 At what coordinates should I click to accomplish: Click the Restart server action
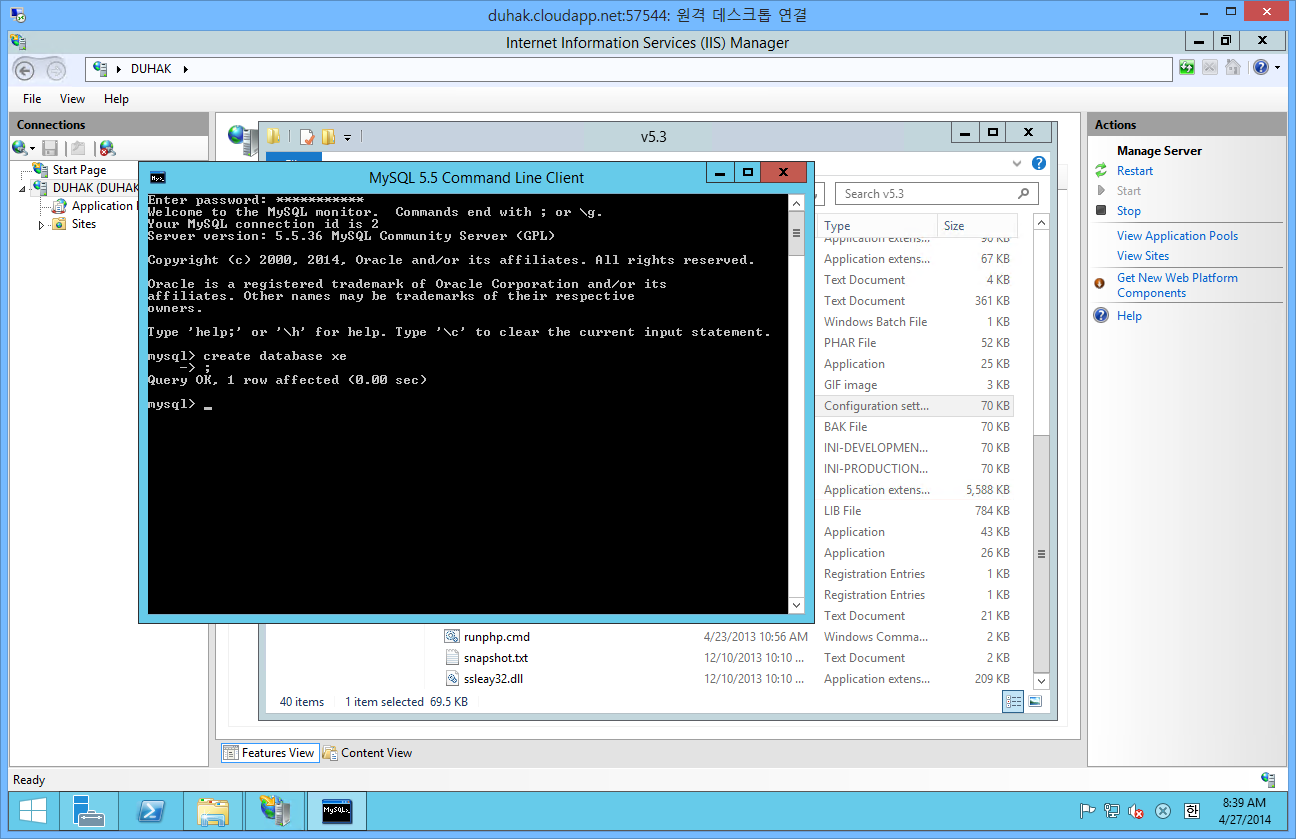(1135, 171)
